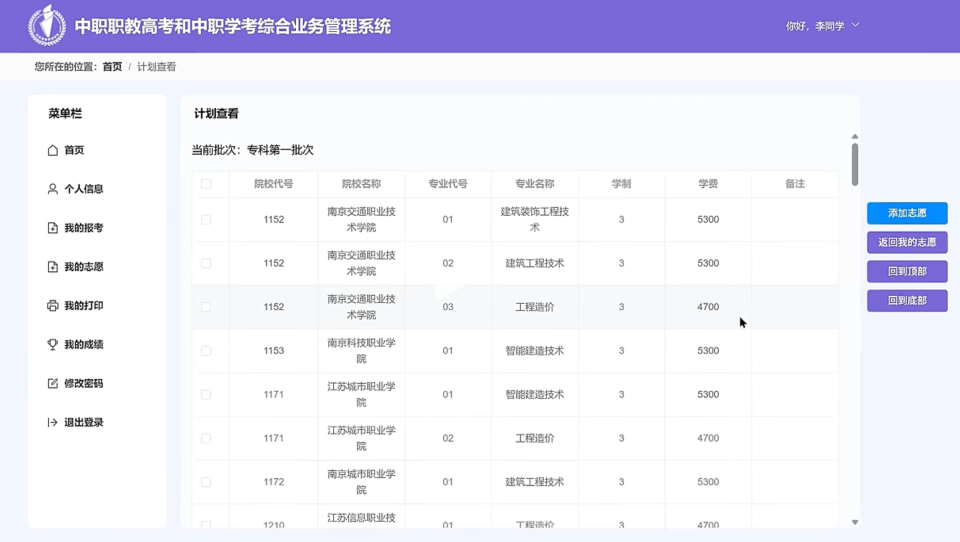Click the 建筑装饰工程技术 cell
The image size is (960, 542).
pos(534,219)
